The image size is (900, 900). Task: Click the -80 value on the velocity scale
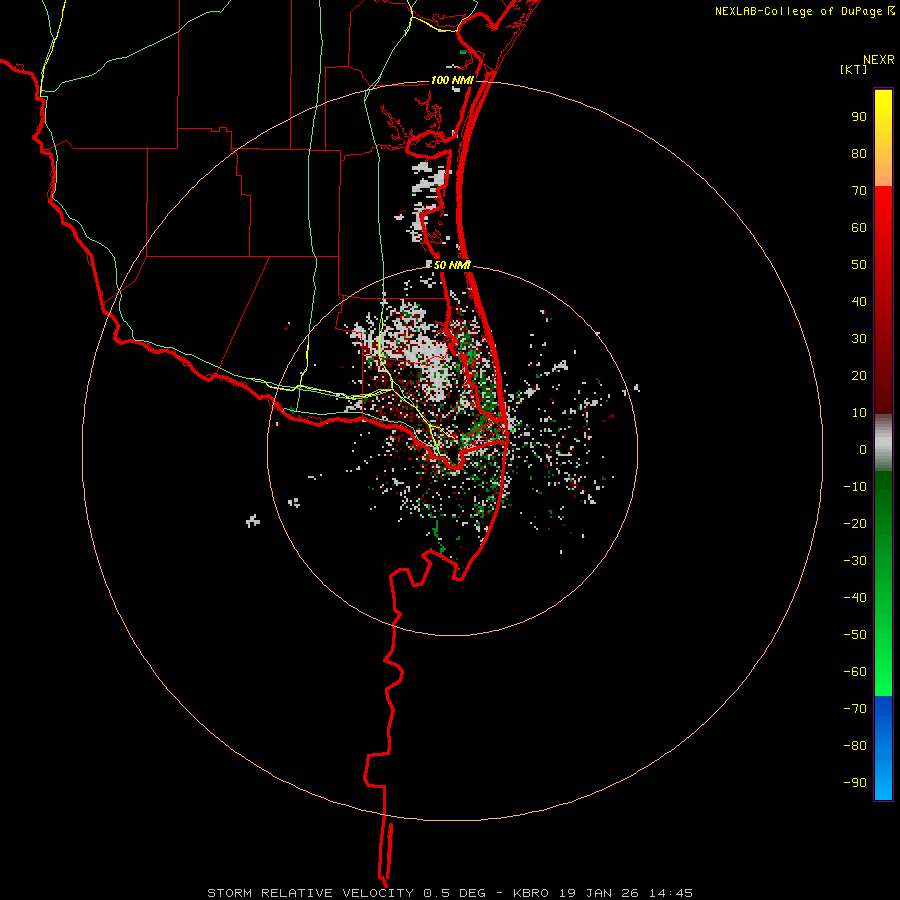pos(855,746)
